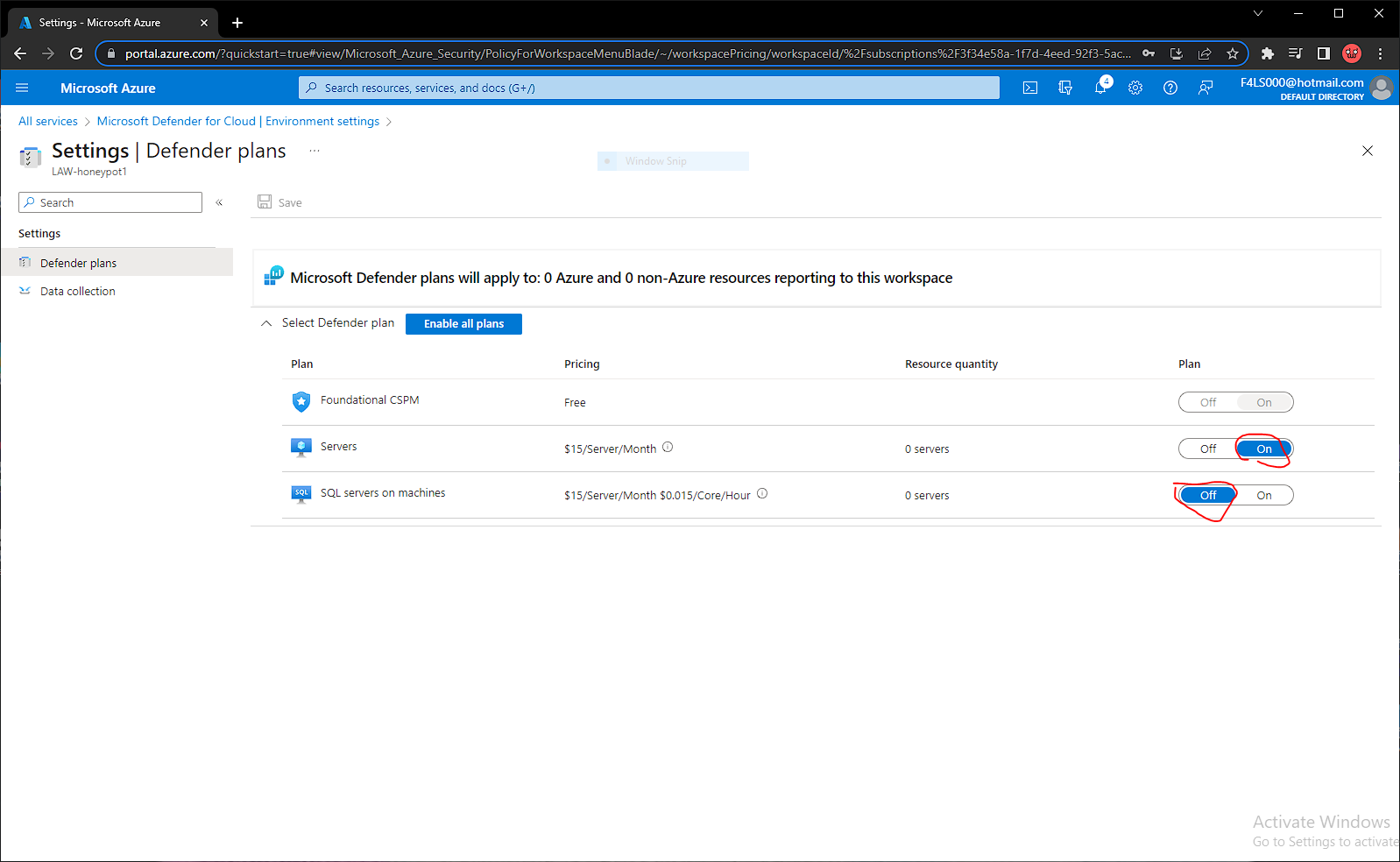
Task: Click the browser Forward arrow
Action: point(48,53)
